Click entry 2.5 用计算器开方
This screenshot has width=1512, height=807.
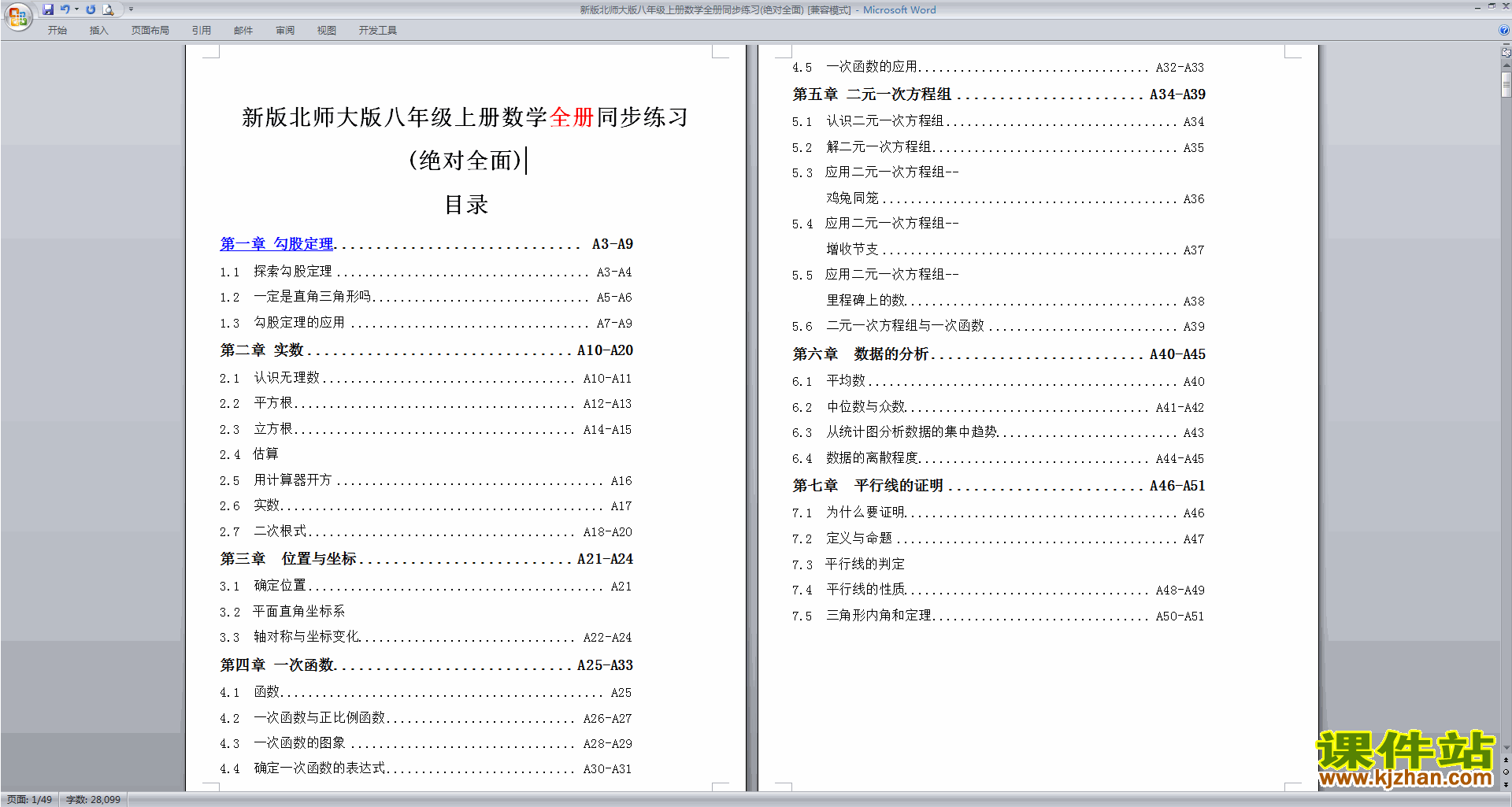(426, 480)
